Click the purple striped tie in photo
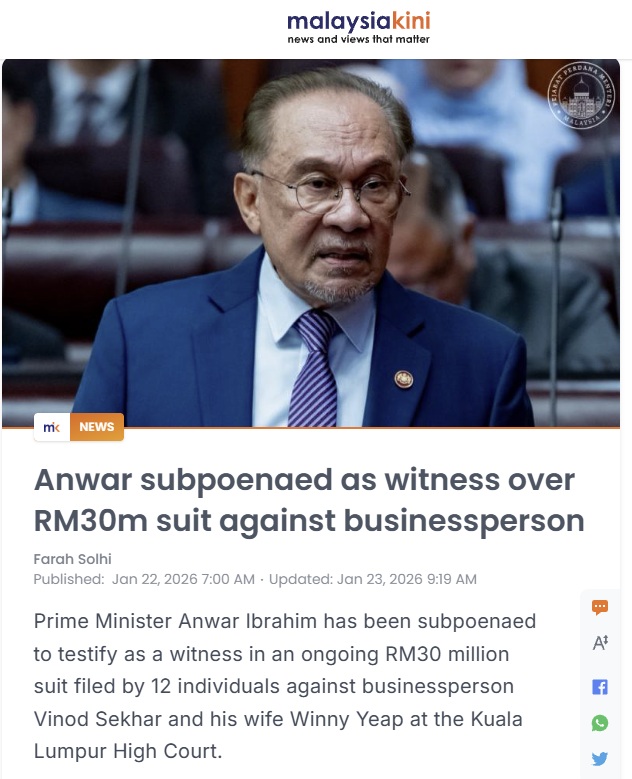Image resolution: width=632 pixels, height=779 pixels. point(315,368)
